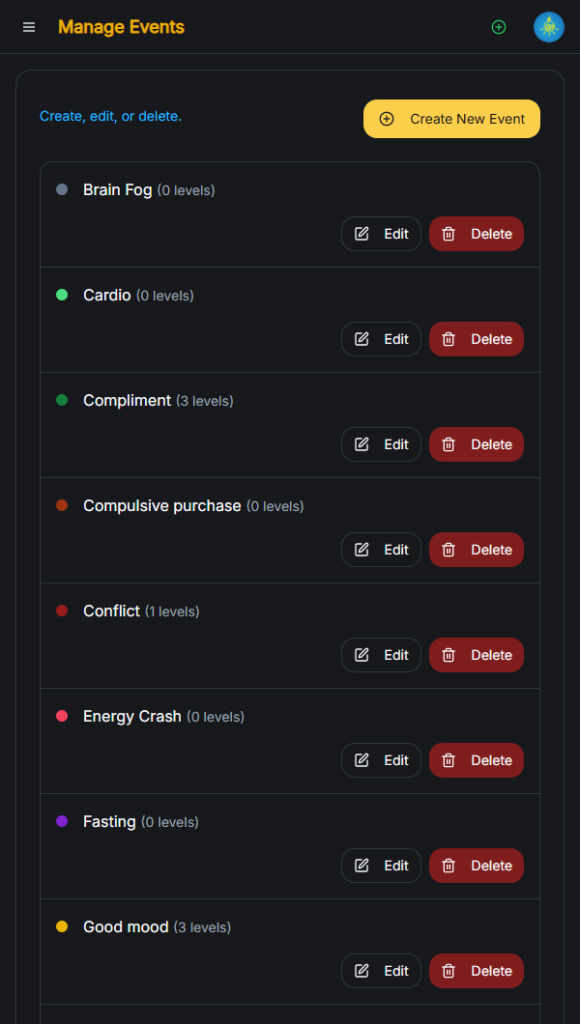Image resolution: width=580 pixels, height=1024 pixels.
Task: Click the trash icon on Good mood's Delete button
Action: point(448,970)
